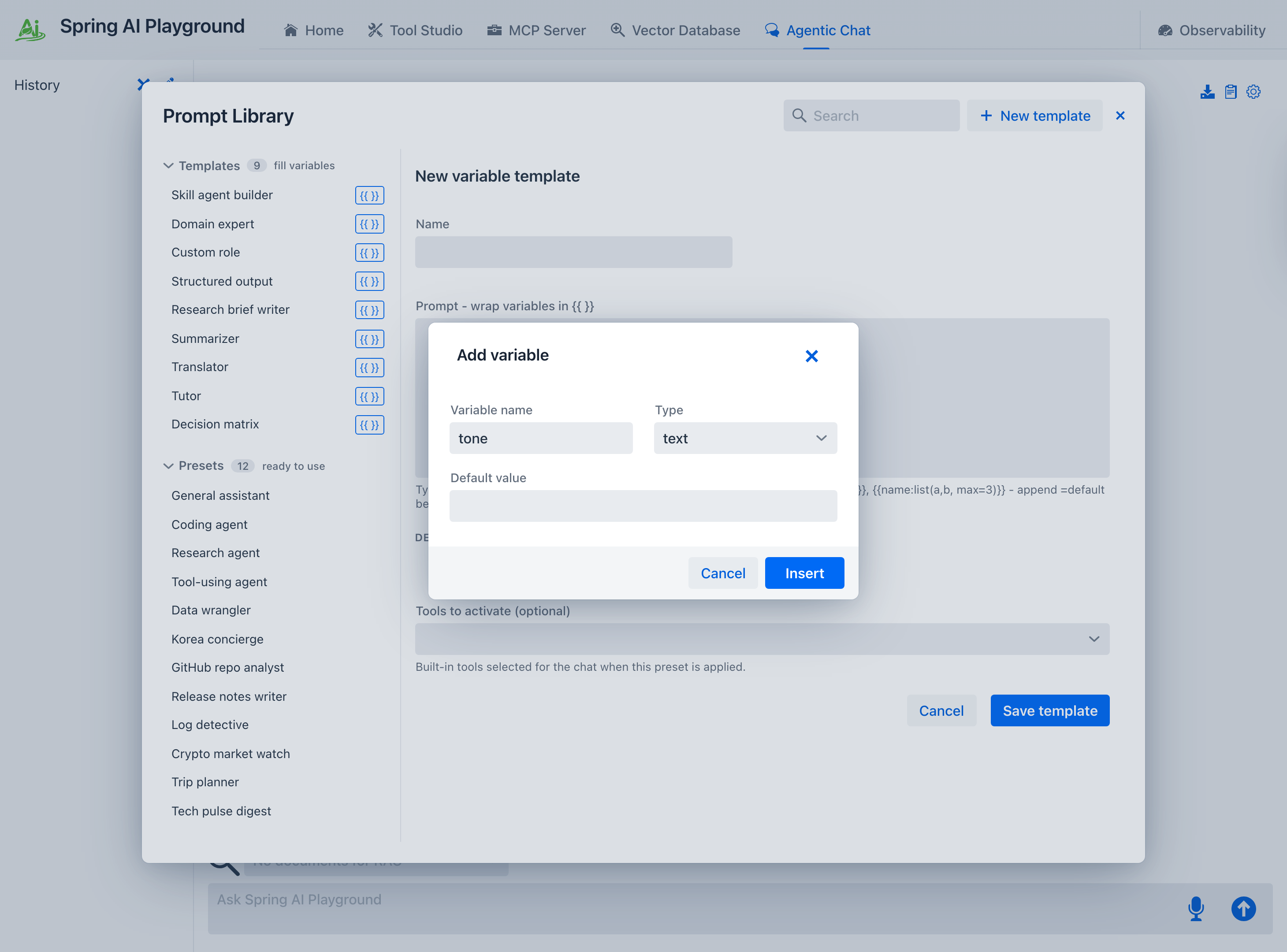Select the General assistant preset
The height and width of the screenshot is (952, 1287).
[220, 495]
